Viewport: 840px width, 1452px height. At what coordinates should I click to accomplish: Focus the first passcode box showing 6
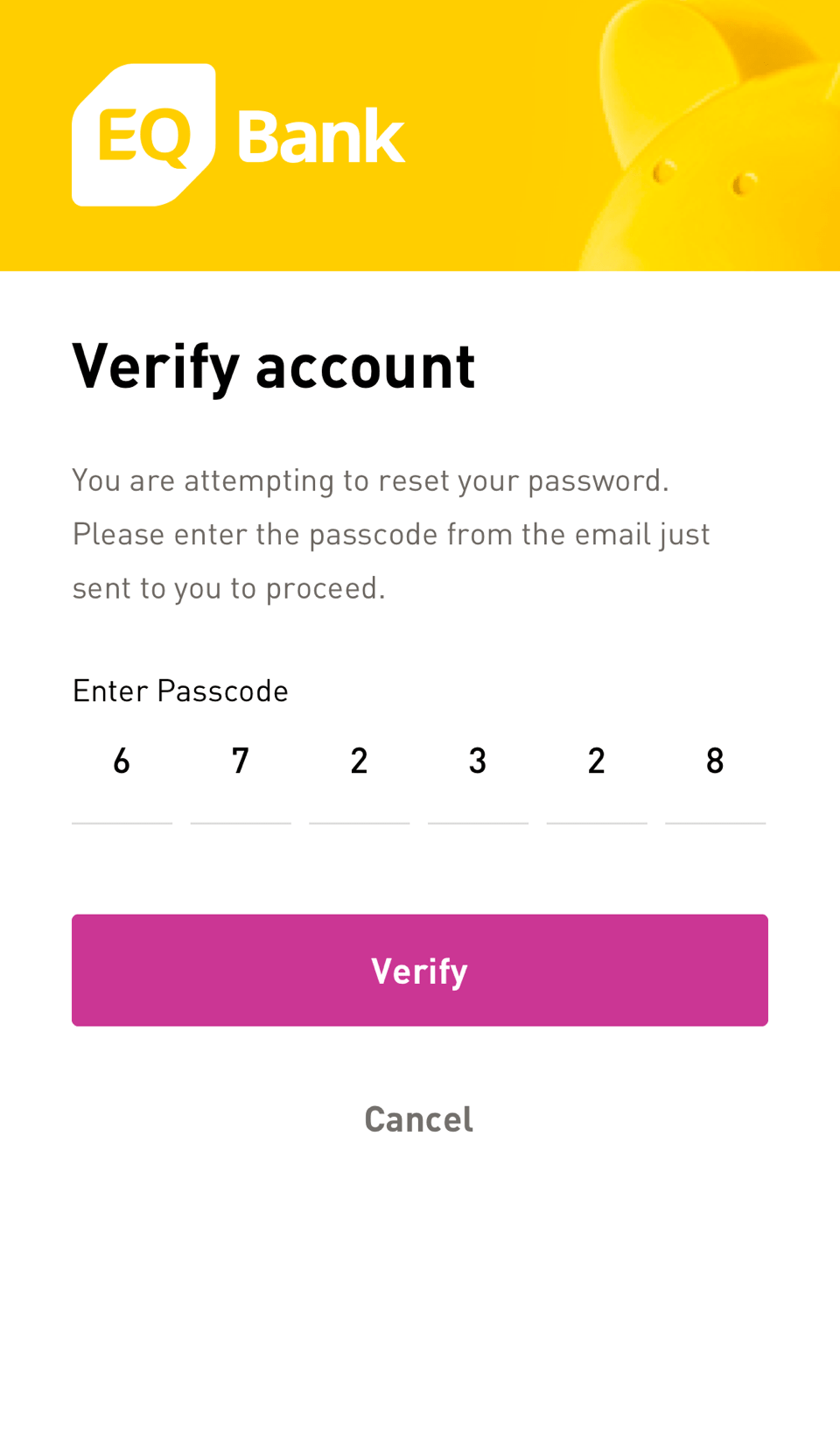(x=122, y=770)
